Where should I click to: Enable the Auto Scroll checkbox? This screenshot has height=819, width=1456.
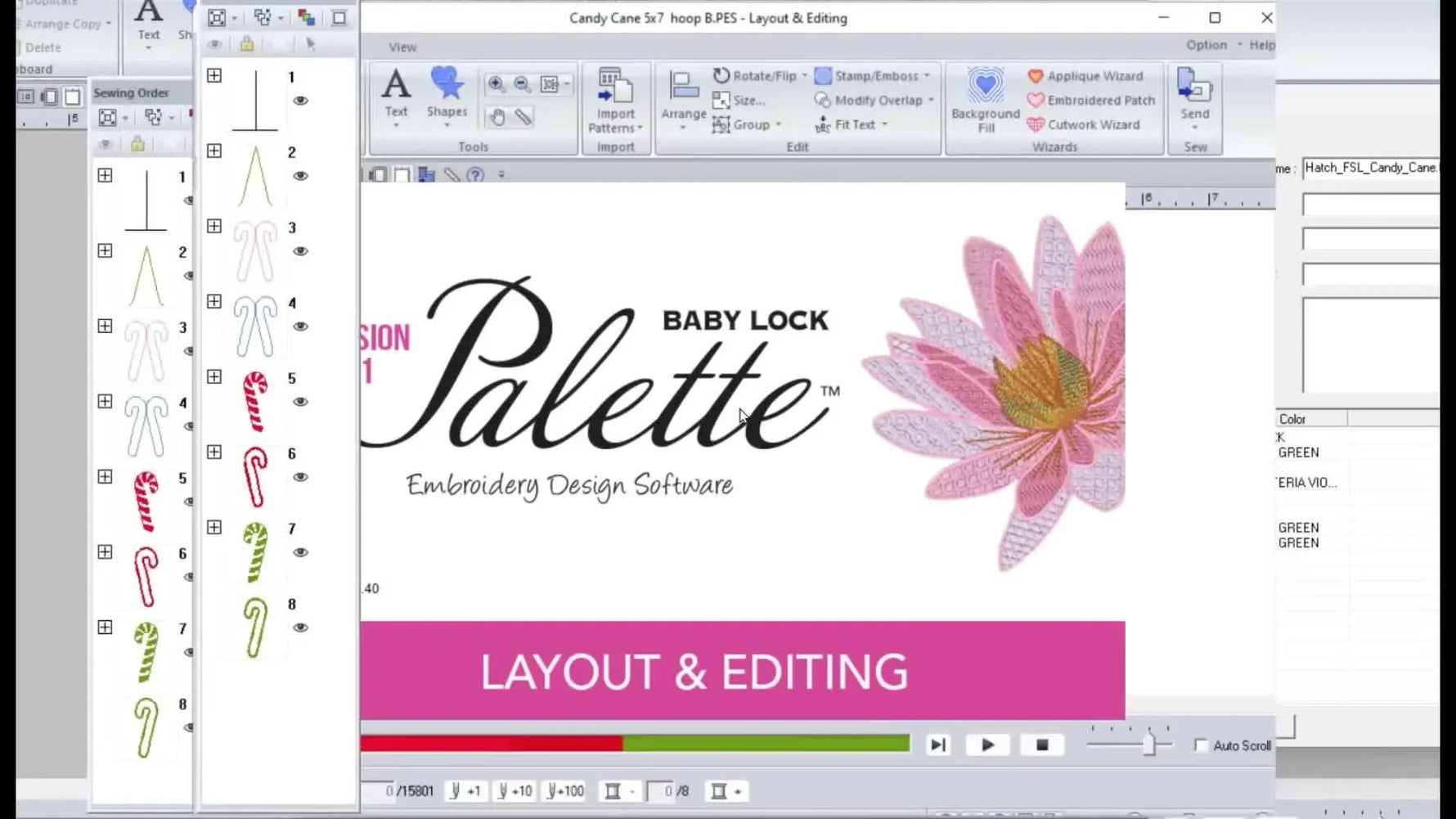click(x=1201, y=745)
